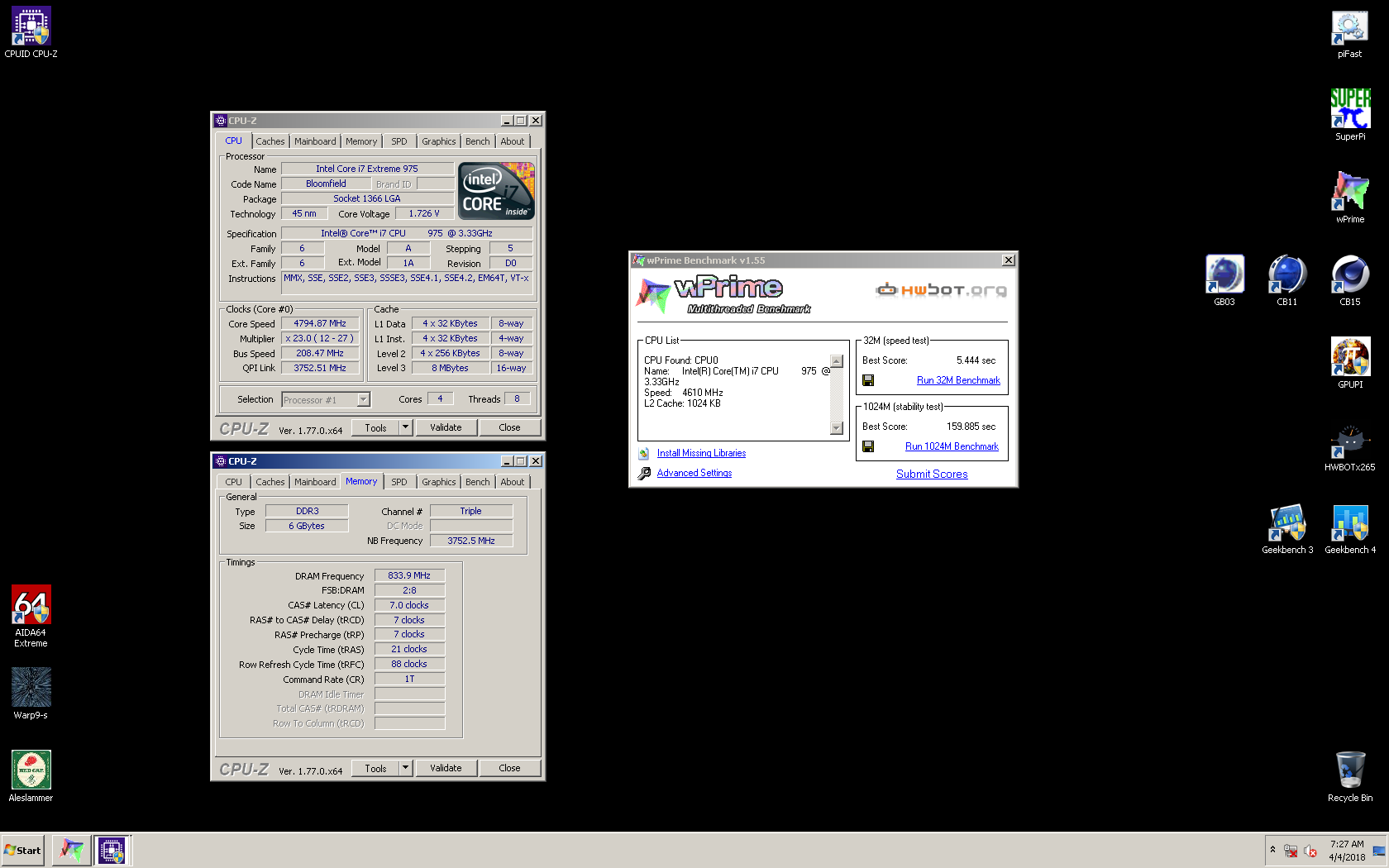Open the About tab in bottom CPU-Z window

513,482
